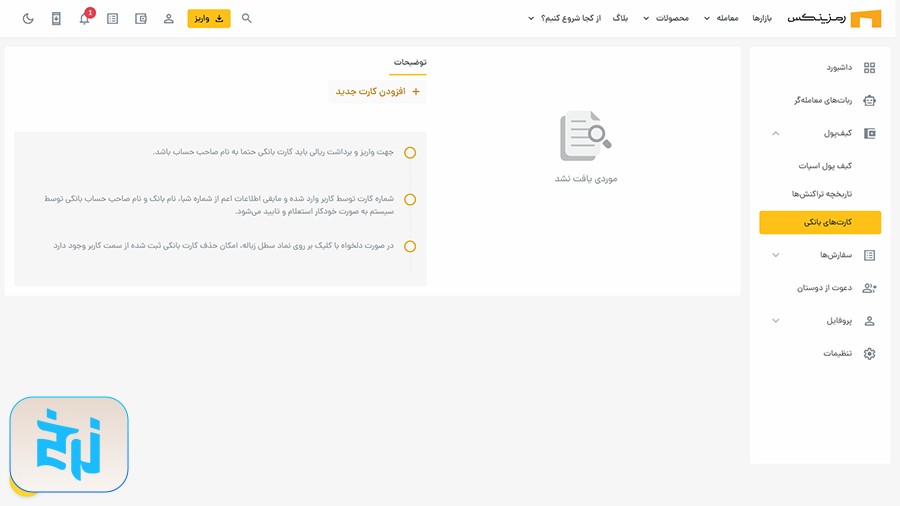Open the wallet icon in top bar
Viewport: 900px width, 506px height.
coord(140,18)
